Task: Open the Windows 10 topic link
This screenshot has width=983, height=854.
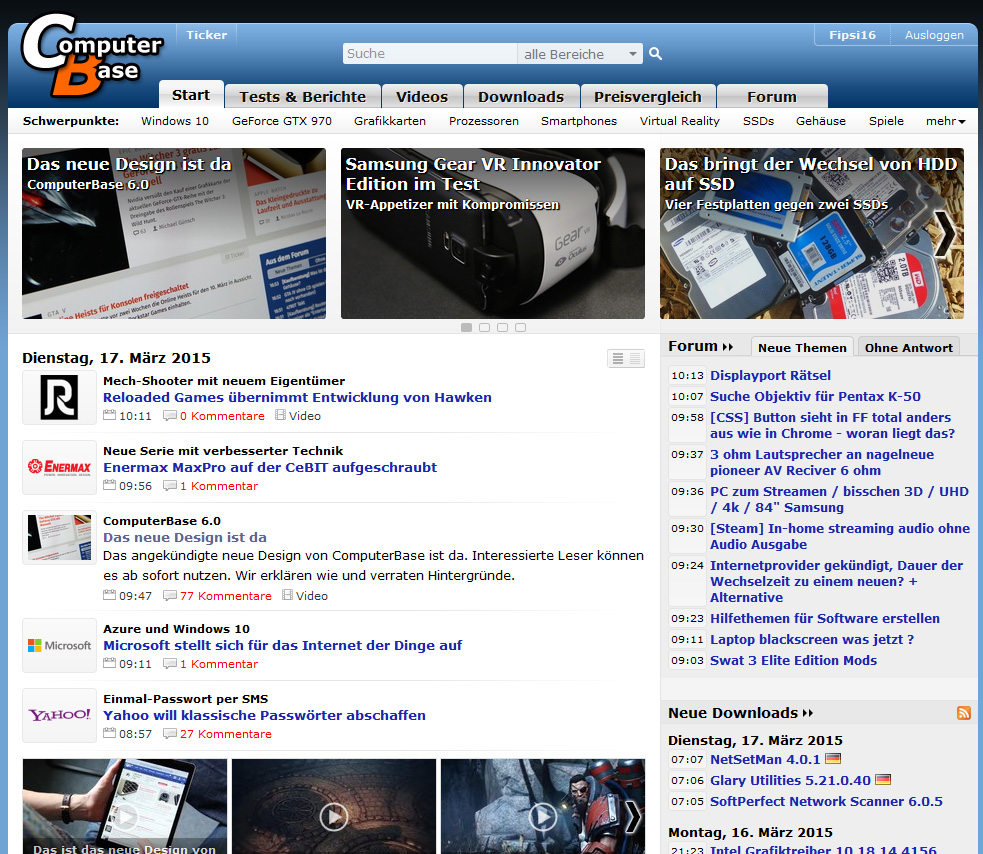Action: [175, 121]
